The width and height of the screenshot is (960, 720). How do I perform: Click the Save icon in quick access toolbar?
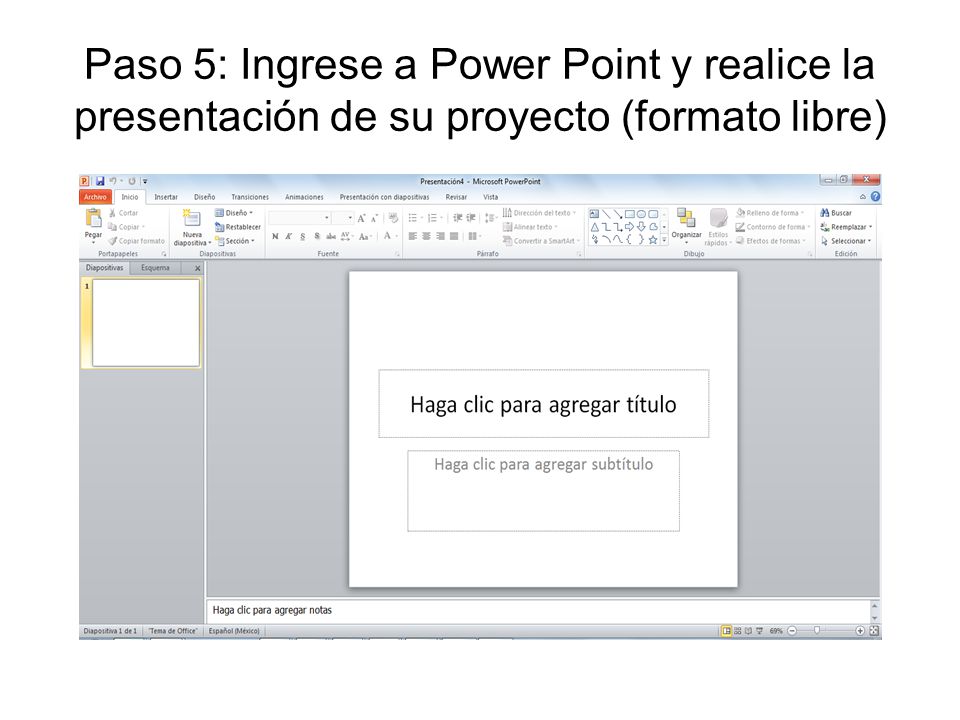click(100, 181)
